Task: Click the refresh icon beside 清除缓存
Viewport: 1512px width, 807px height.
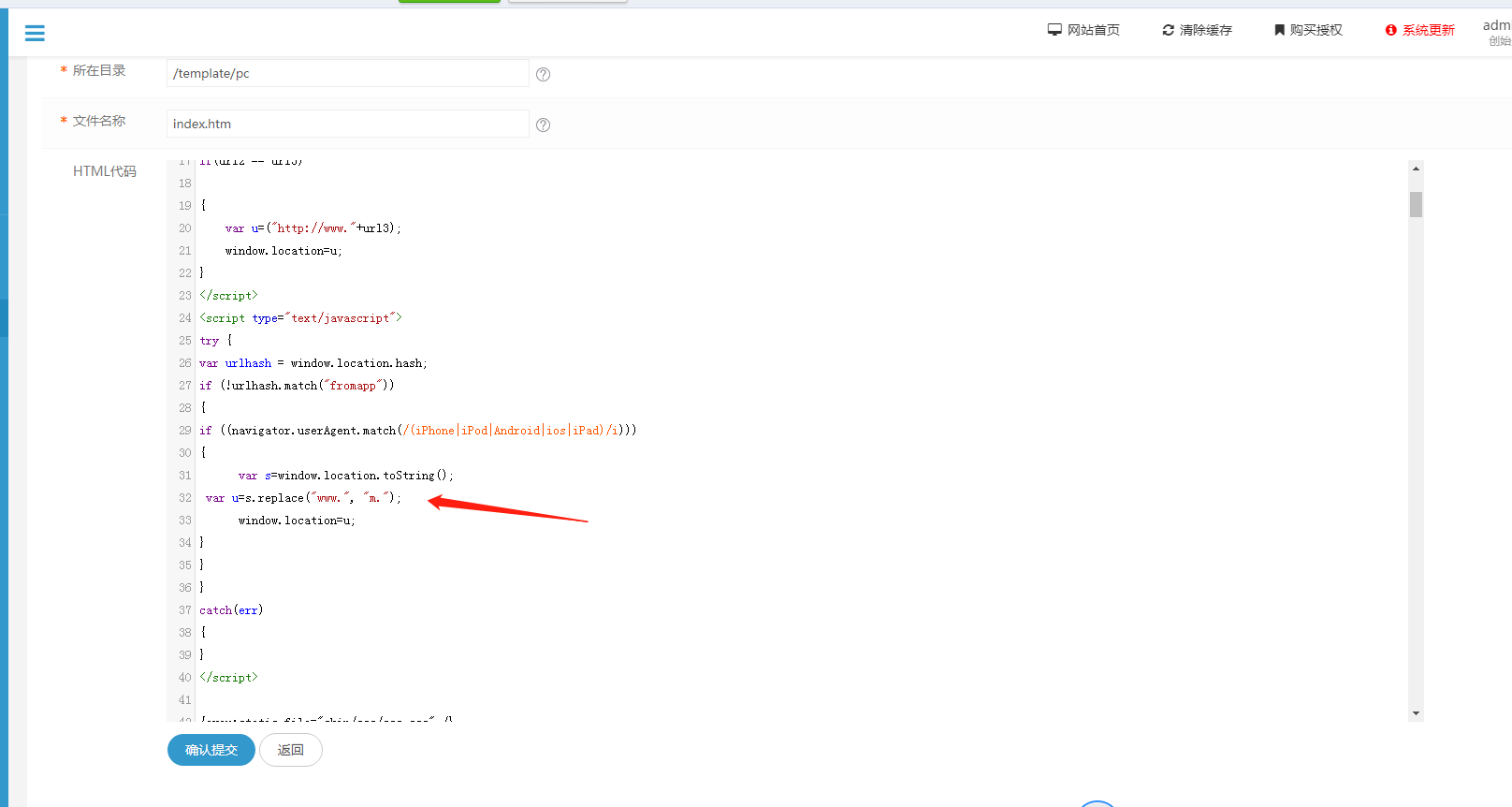Action: (1168, 30)
